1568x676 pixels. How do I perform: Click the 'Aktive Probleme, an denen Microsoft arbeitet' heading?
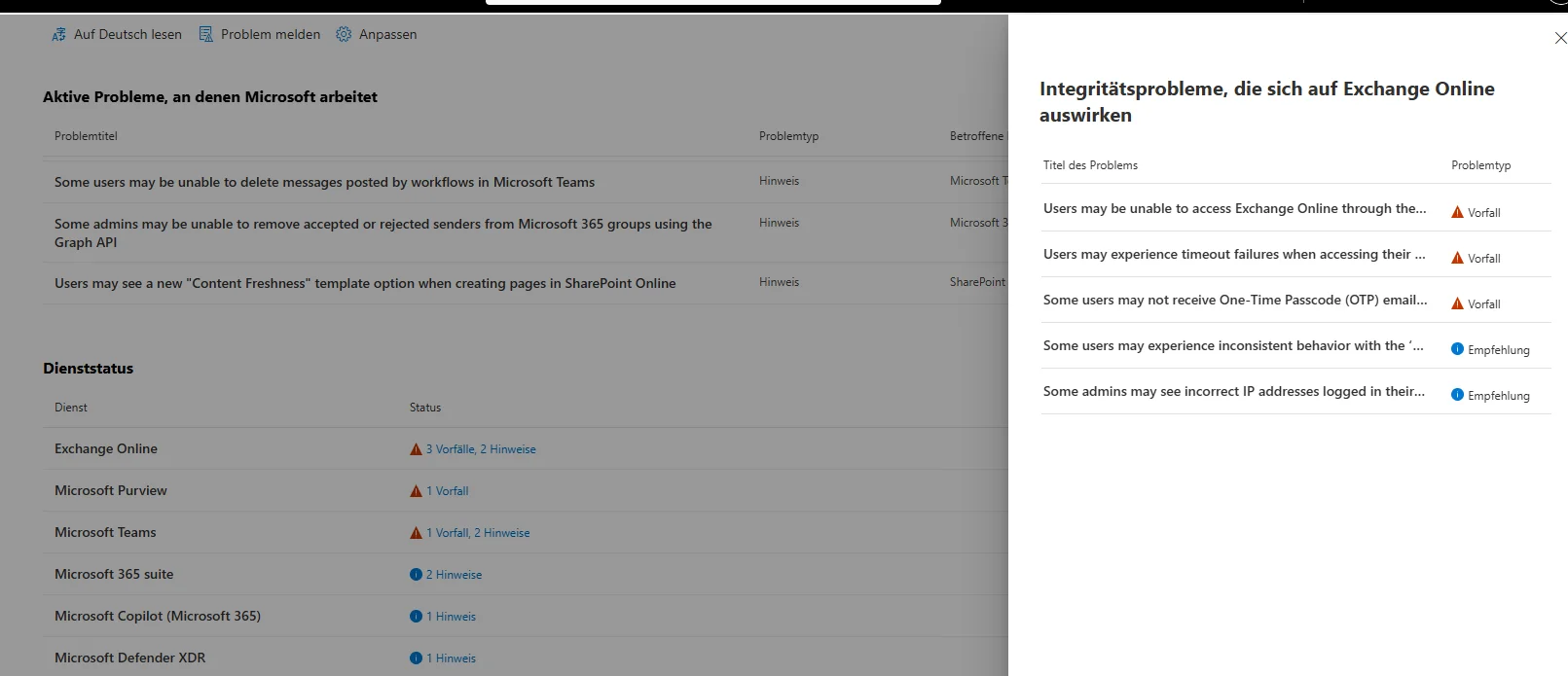click(210, 97)
